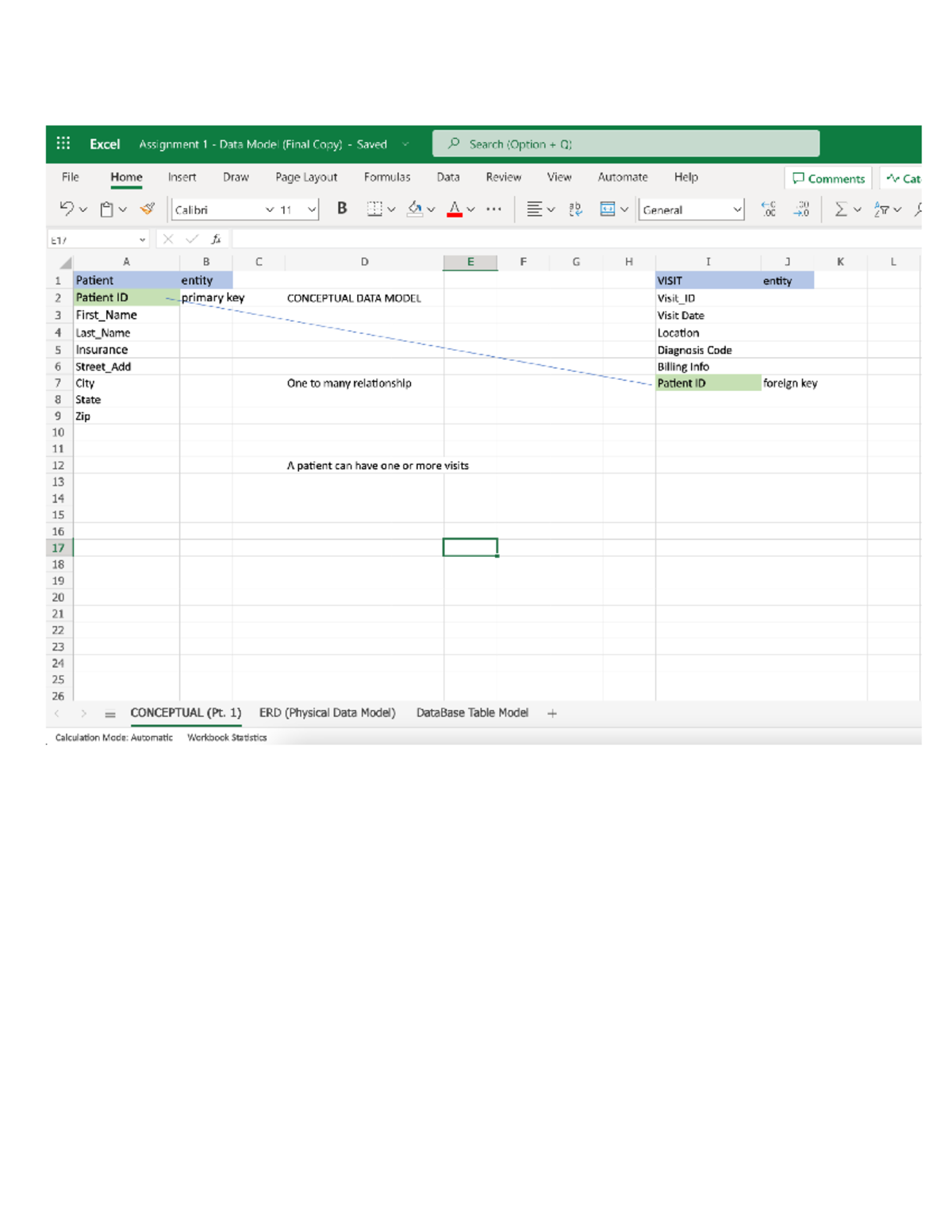
Task: Click the Wrap Text icon
Action: tap(575, 209)
